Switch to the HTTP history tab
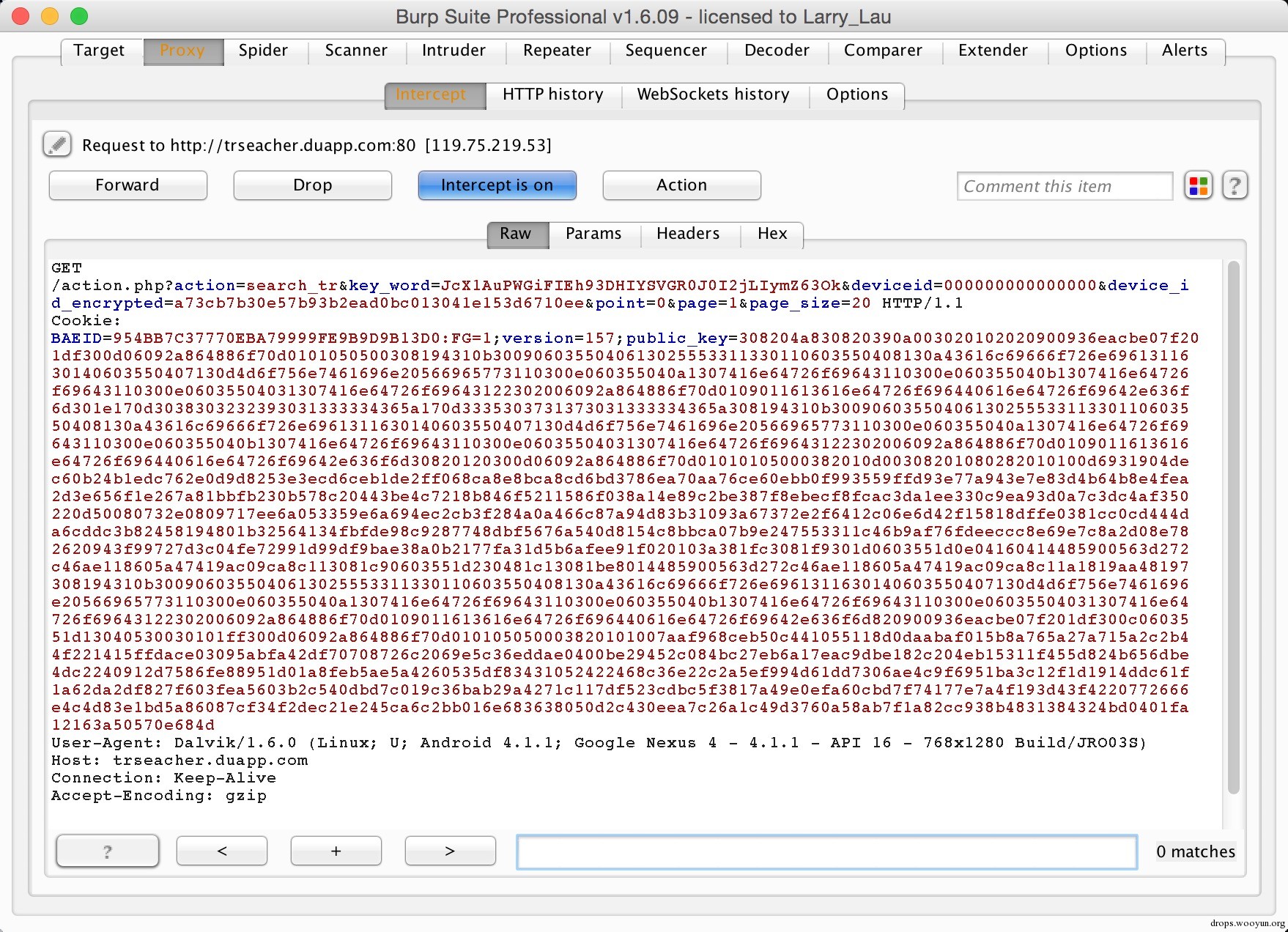Image resolution: width=1288 pixels, height=932 pixels. tap(553, 95)
